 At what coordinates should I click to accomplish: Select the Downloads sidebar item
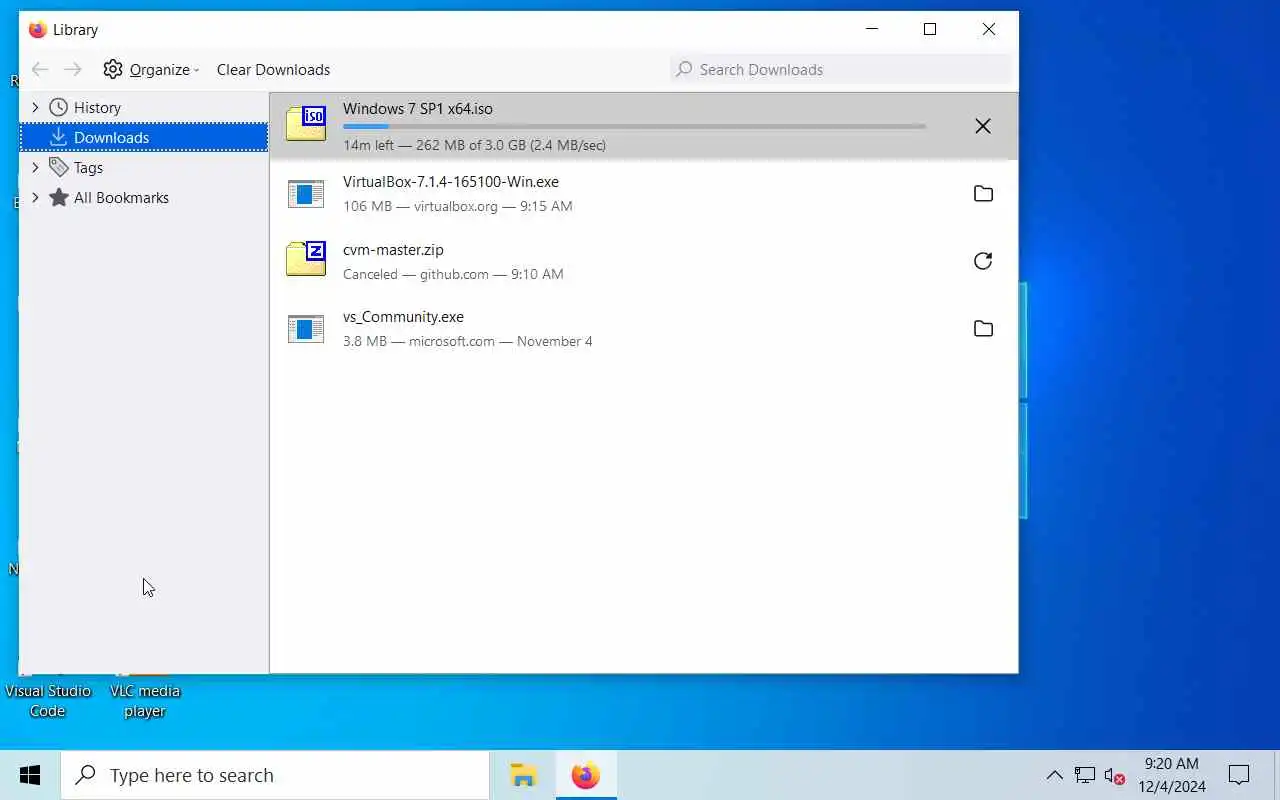point(144,137)
